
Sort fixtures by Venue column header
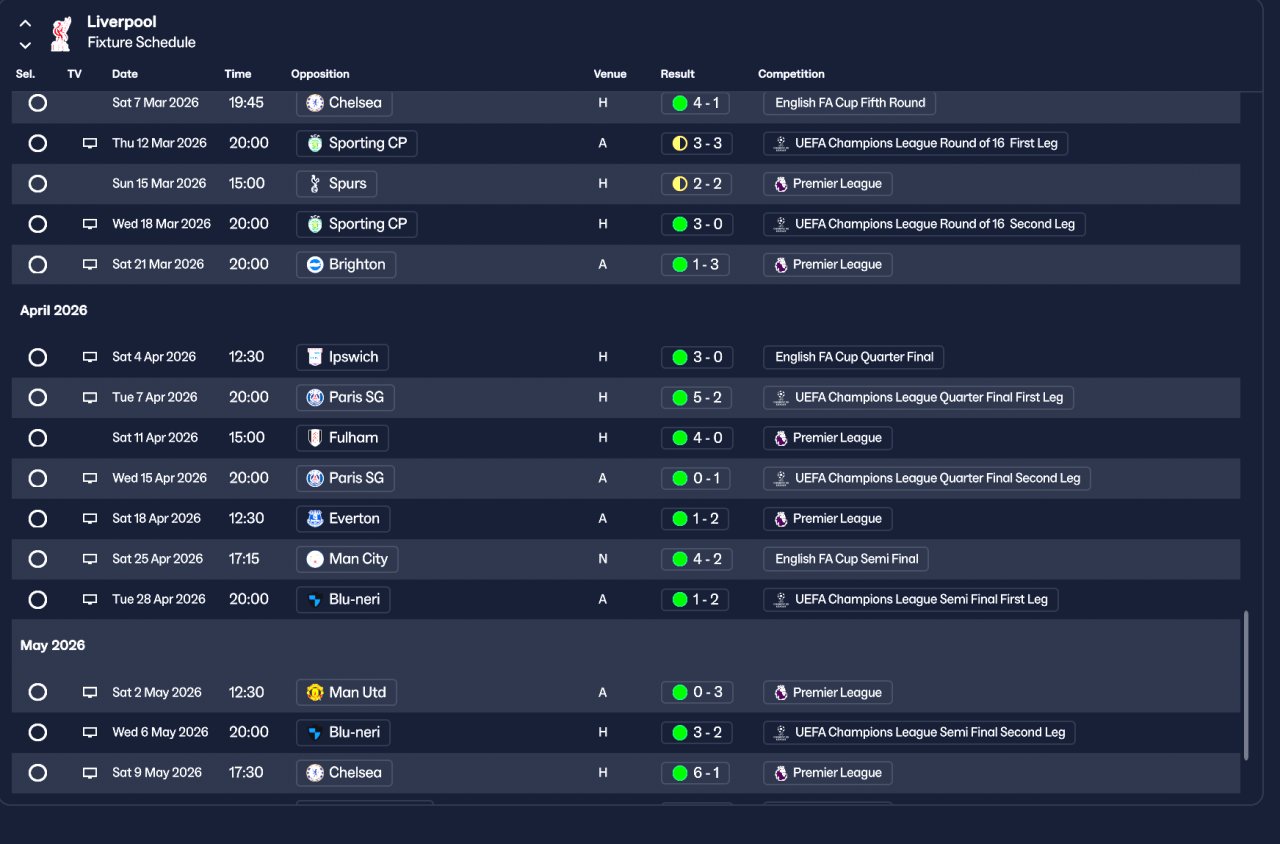click(x=610, y=74)
